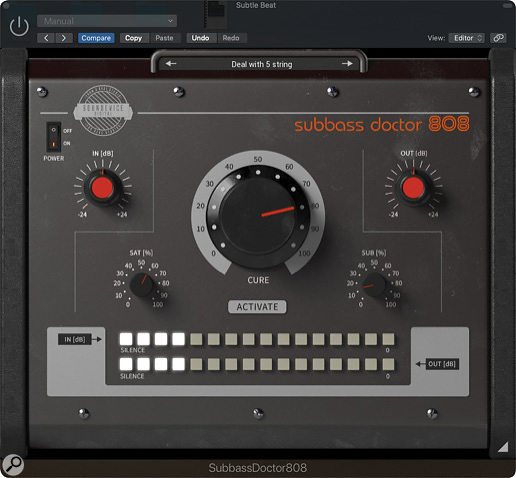The image size is (516, 478).
Task: Click the Soundevice Digital logo badge
Action: 103,110
